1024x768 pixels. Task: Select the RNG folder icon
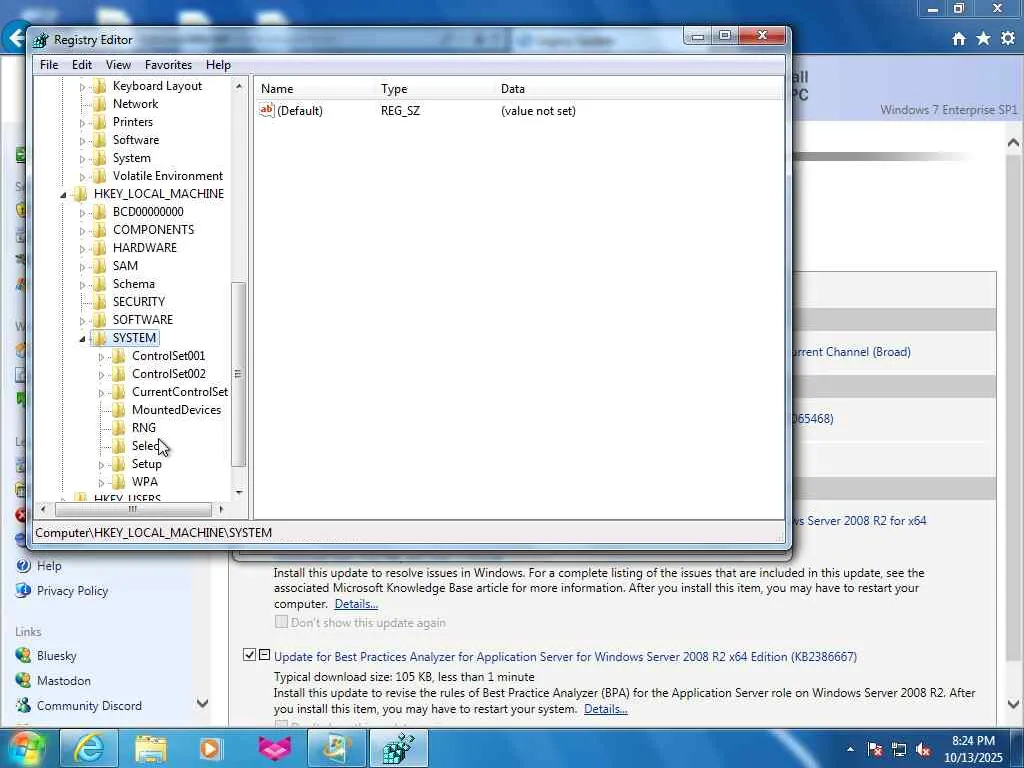coord(118,428)
